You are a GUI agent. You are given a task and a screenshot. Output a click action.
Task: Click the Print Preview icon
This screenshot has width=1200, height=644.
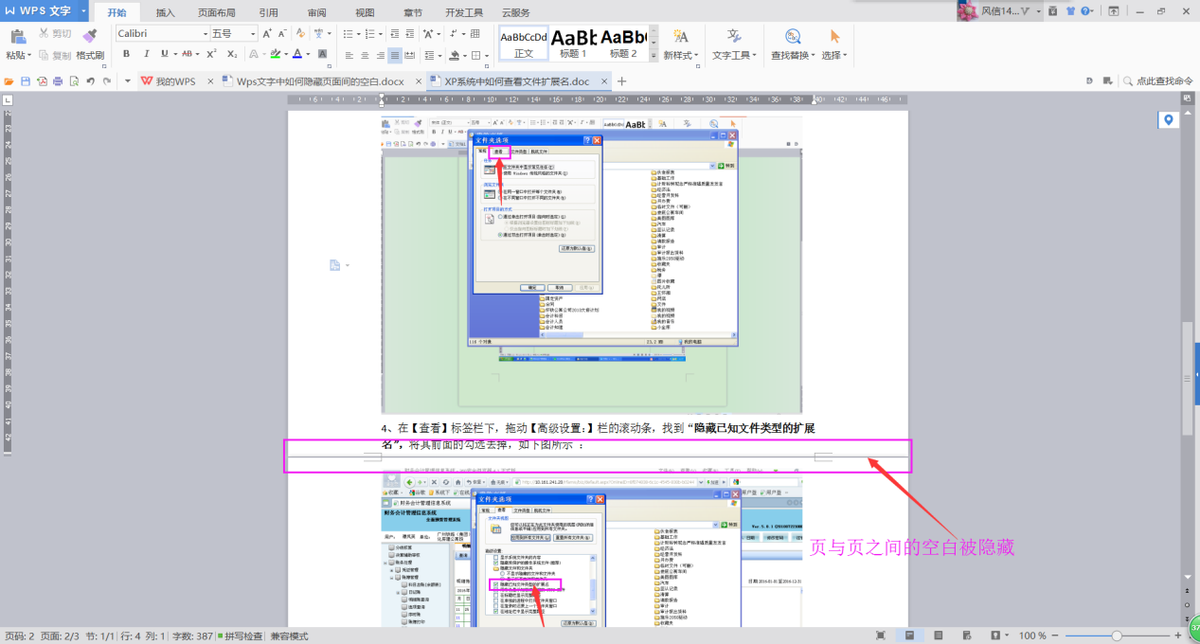[x=74, y=81]
